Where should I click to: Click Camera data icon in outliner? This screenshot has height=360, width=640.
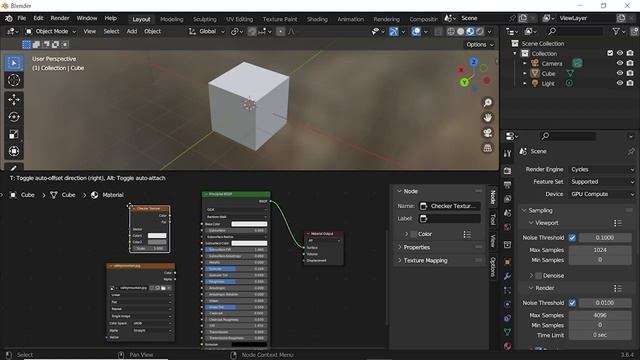tap(577, 63)
